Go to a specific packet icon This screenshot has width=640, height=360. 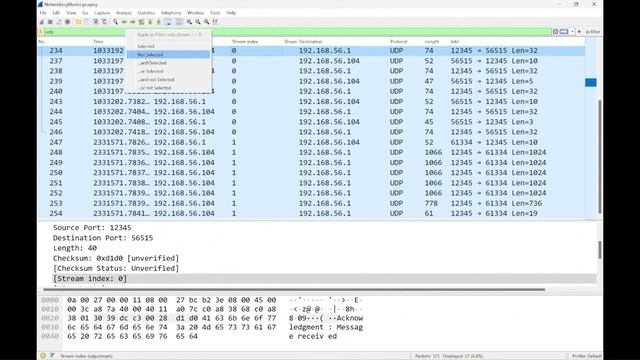click(141, 22)
